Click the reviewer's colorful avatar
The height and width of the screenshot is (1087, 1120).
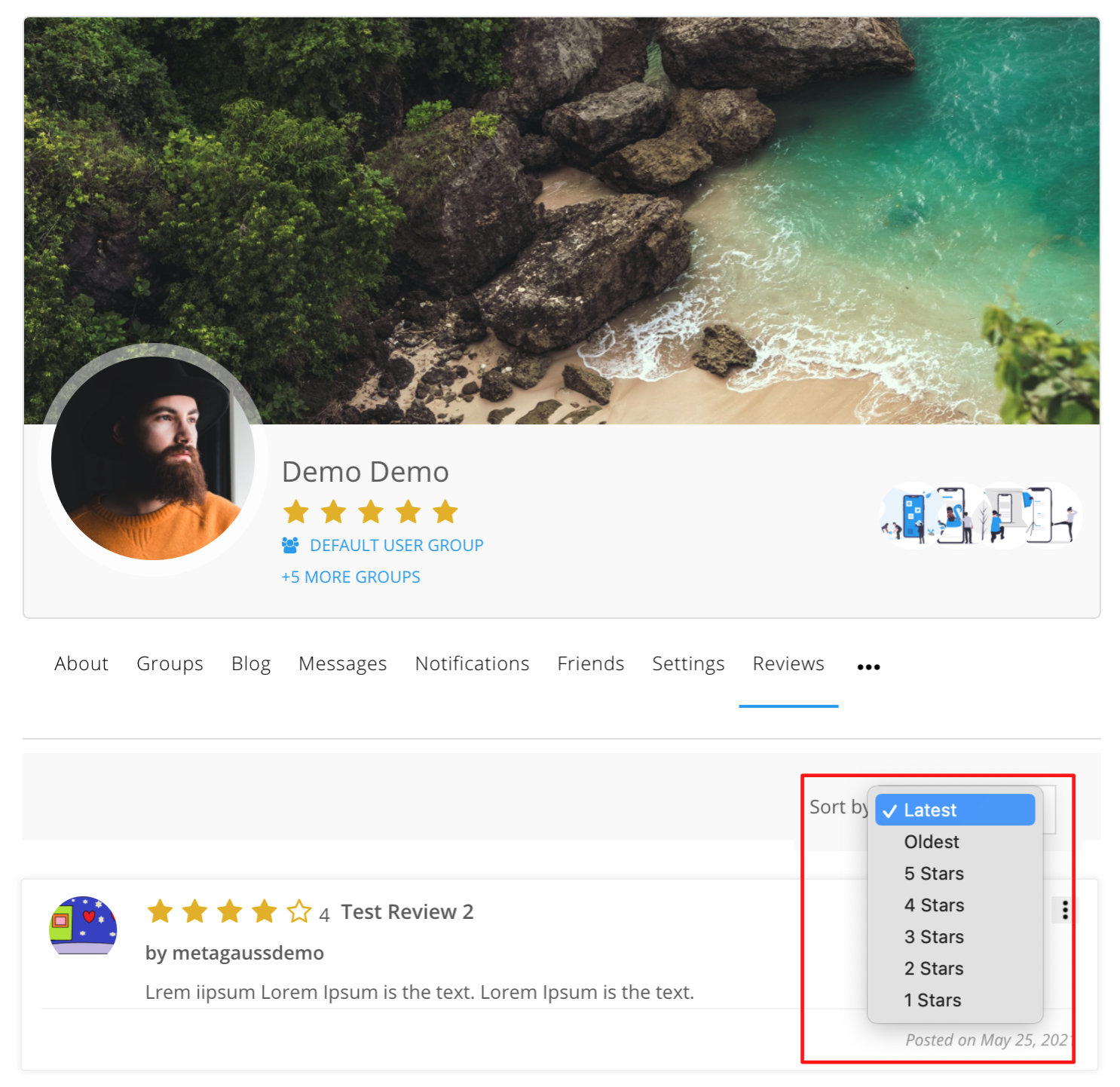pos(83,925)
